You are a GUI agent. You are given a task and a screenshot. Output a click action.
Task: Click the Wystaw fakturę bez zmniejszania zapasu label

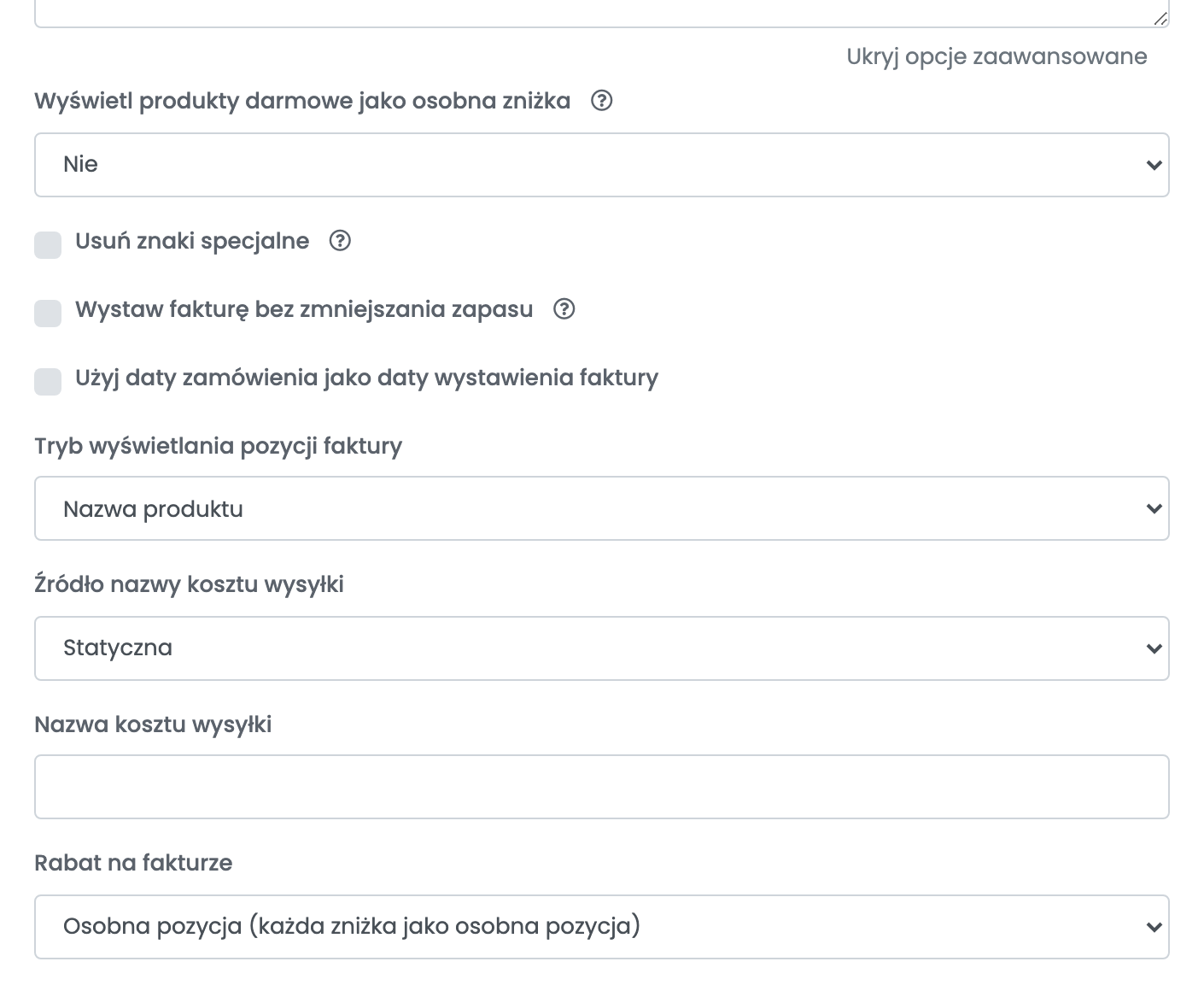[x=304, y=309]
